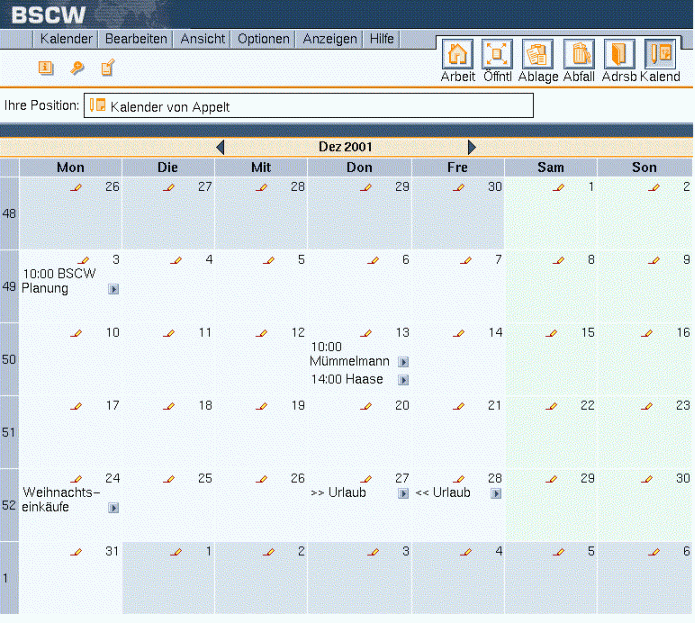
Task: Open the Öffntl public space icon
Action: tap(497, 54)
